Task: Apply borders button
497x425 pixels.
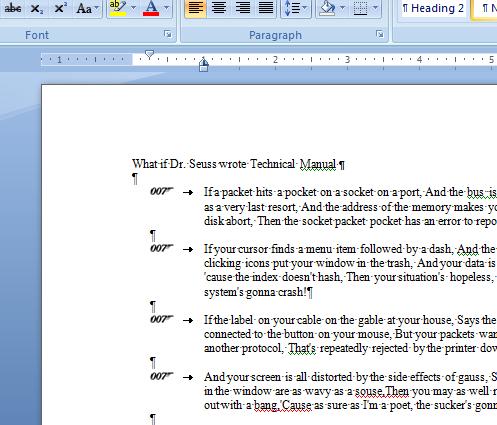Action: [x=360, y=8]
